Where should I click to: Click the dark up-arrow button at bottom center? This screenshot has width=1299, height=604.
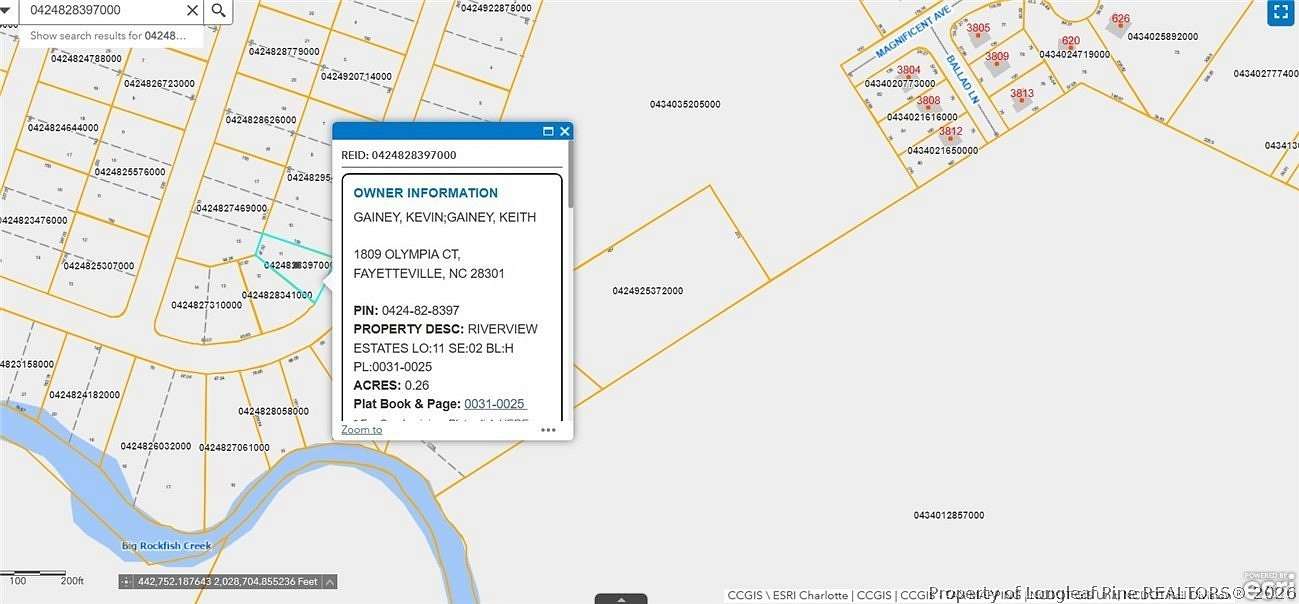pyautogui.click(x=621, y=598)
